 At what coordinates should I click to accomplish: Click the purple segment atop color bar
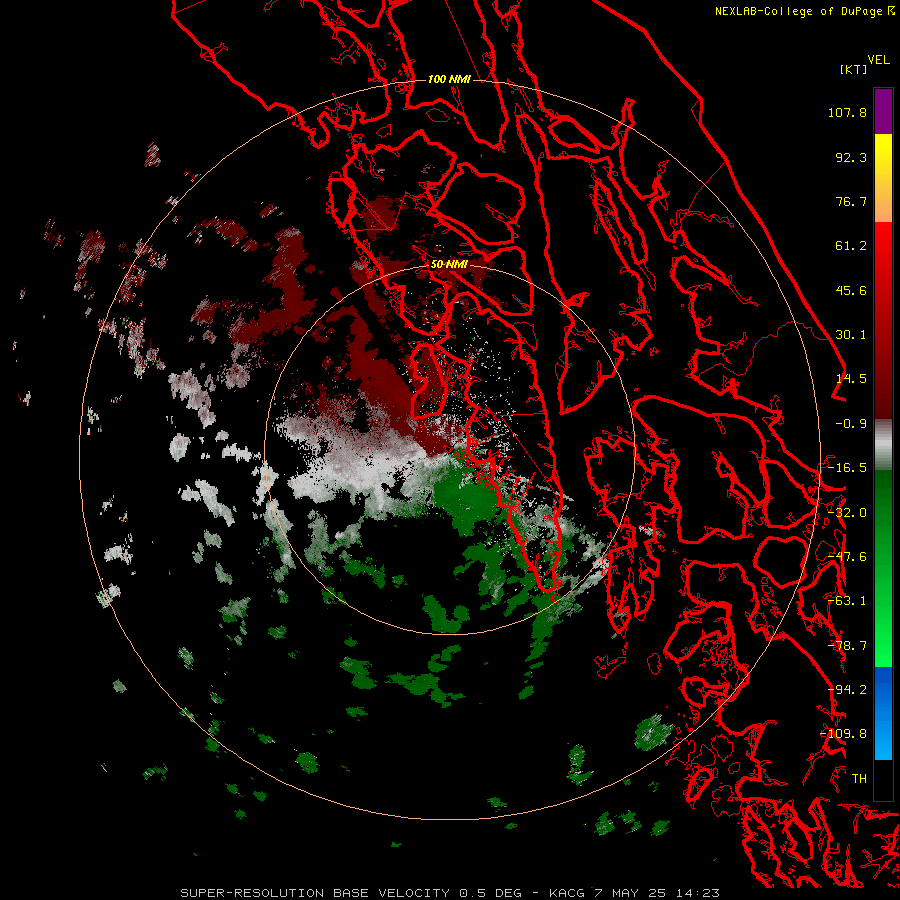tap(883, 111)
